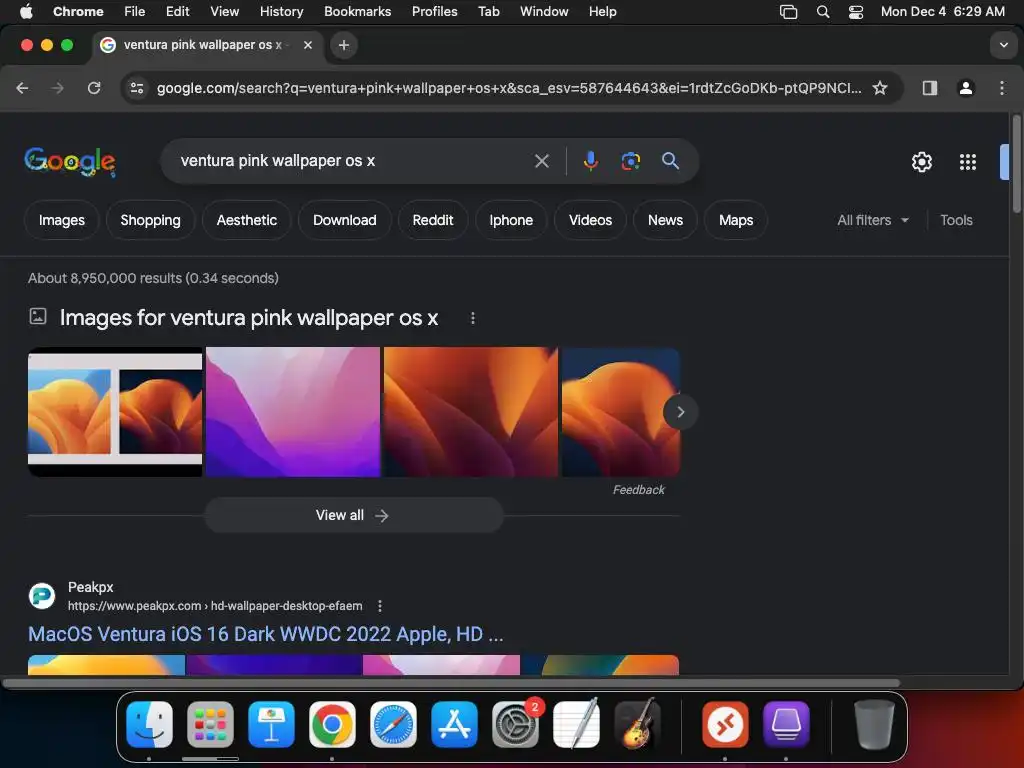
Task: Open the Chrome three-dot menu
Action: tap(1002, 88)
